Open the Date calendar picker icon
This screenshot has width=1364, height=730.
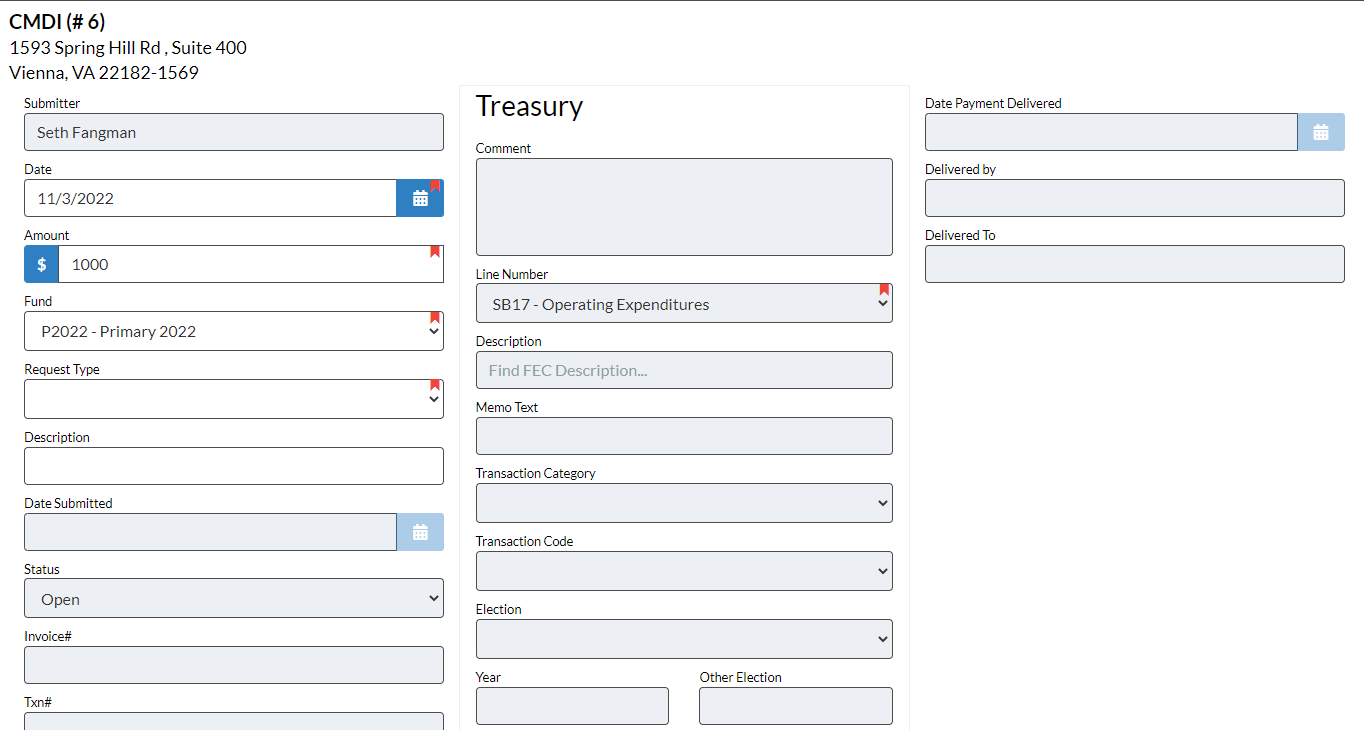[x=420, y=198]
